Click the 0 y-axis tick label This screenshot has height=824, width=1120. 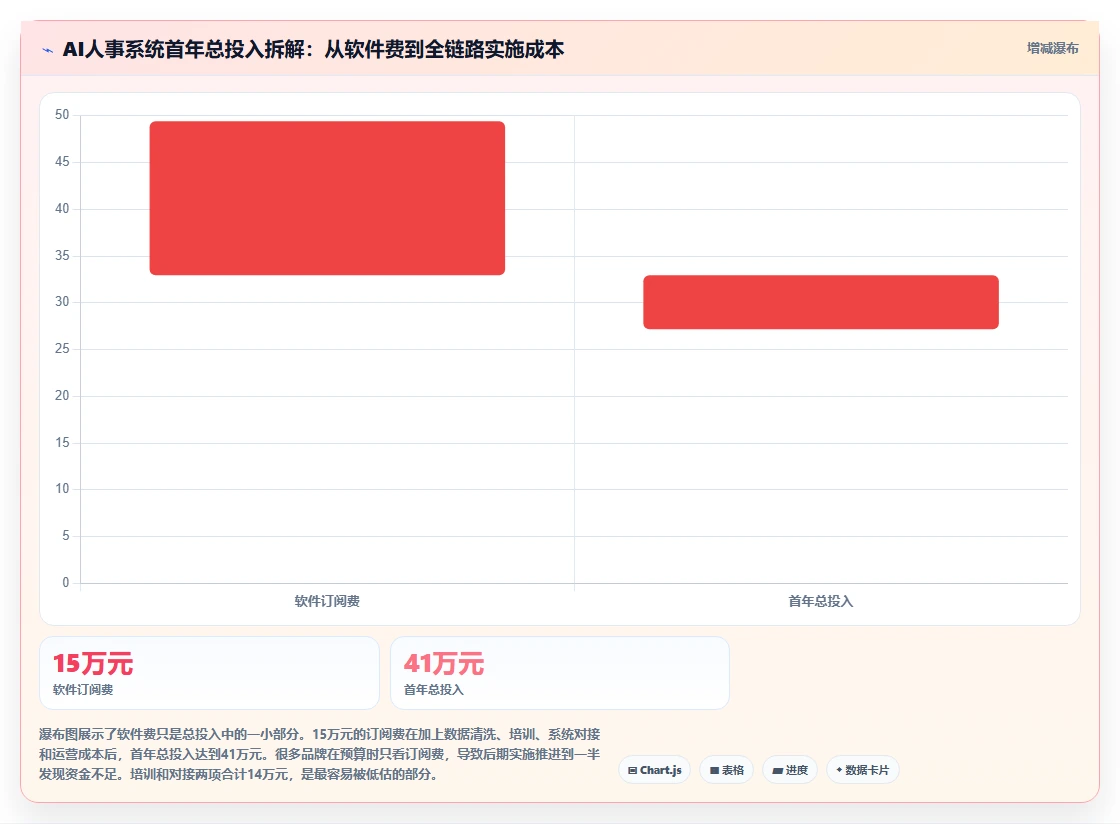[66, 582]
